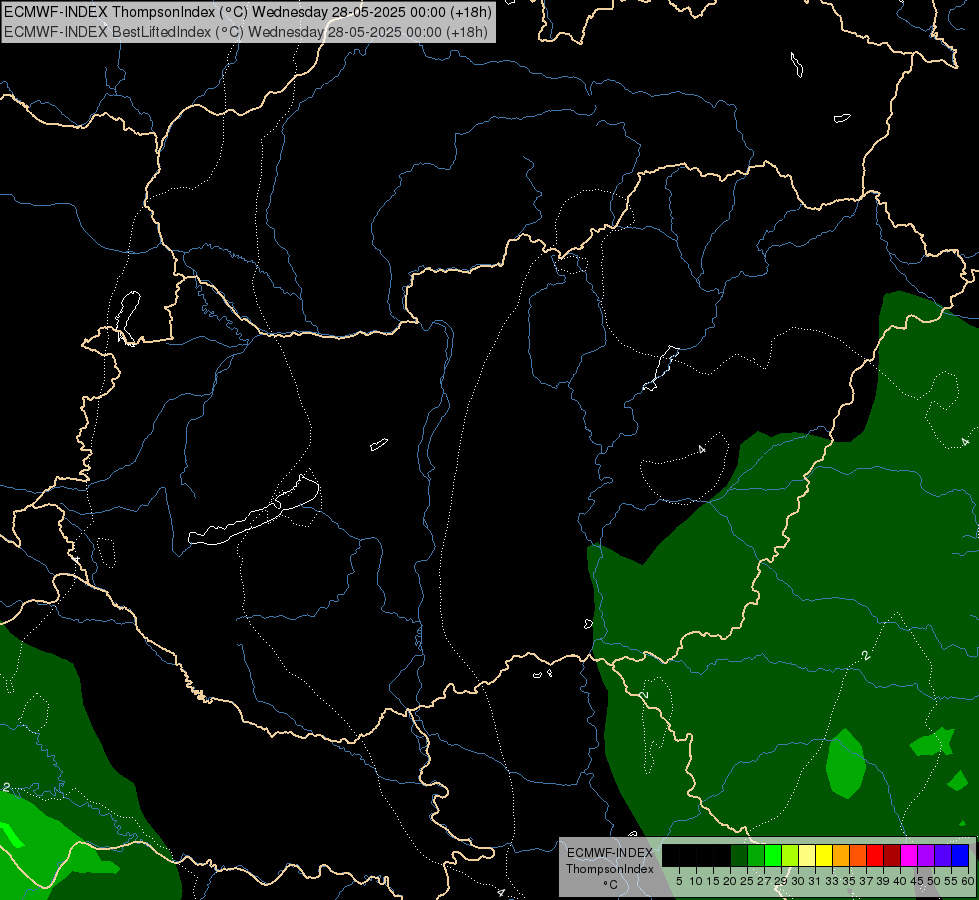
Task: Click the bright green 27–29 legend swatch
Action: tap(773, 855)
